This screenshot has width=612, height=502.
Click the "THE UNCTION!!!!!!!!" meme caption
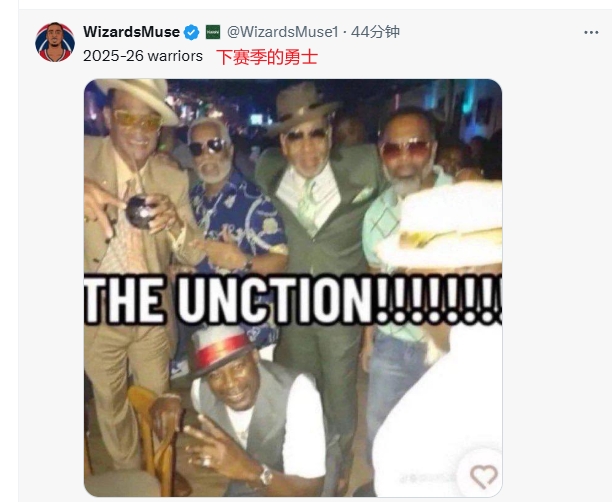coord(292,297)
